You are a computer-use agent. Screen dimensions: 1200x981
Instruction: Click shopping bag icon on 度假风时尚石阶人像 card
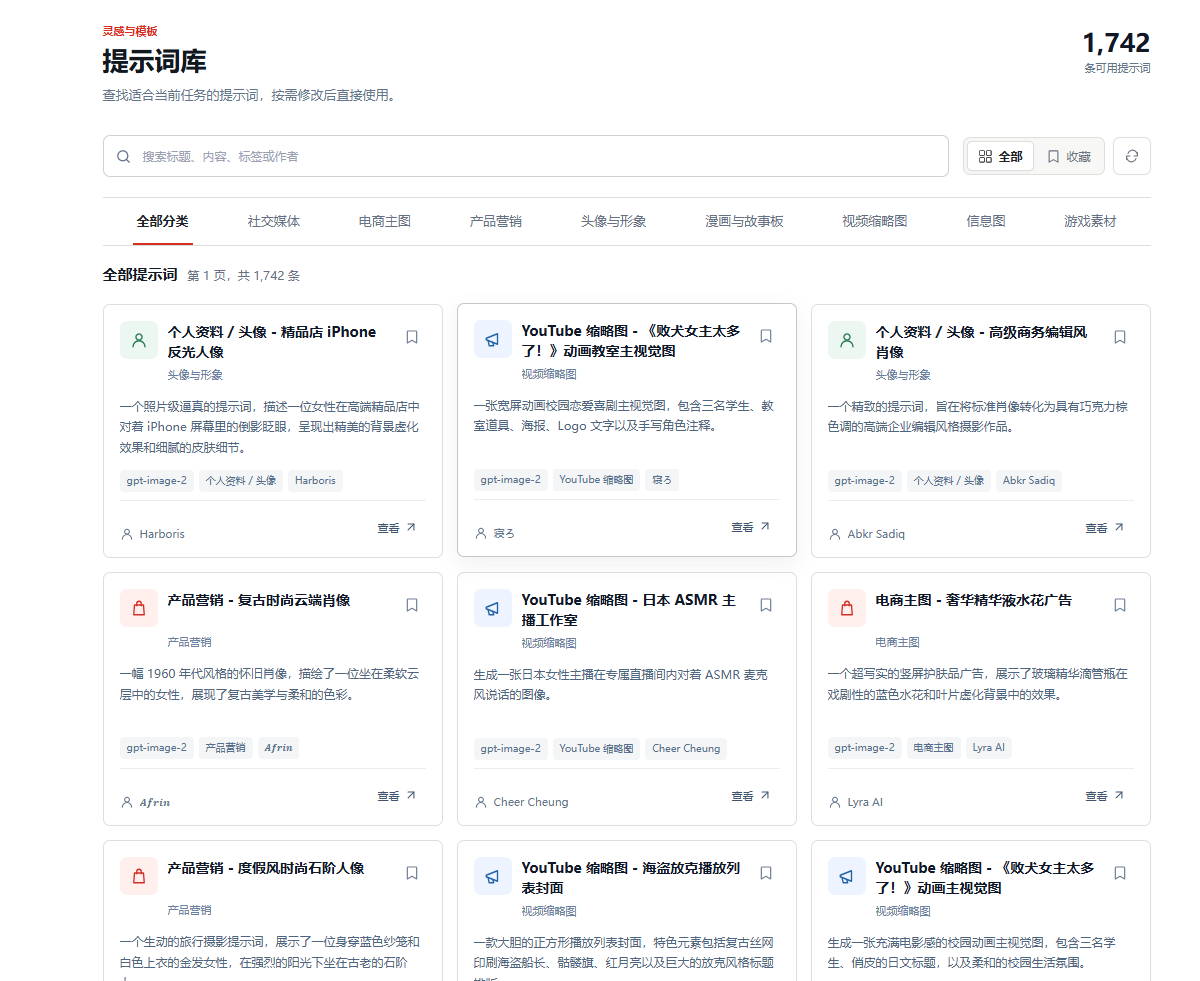139,876
